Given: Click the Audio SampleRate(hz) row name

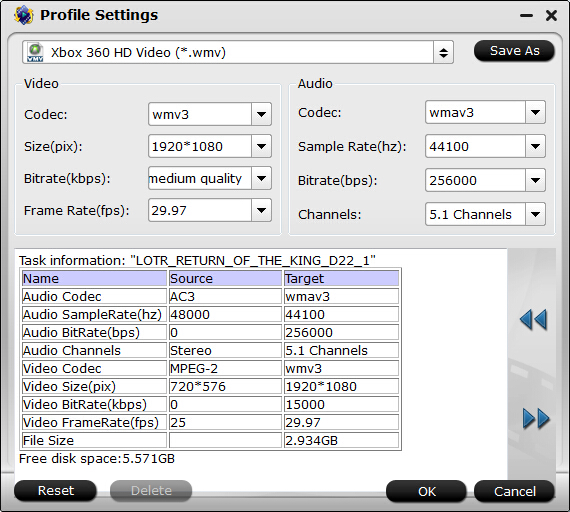Looking at the screenshot, I should (94, 314).
